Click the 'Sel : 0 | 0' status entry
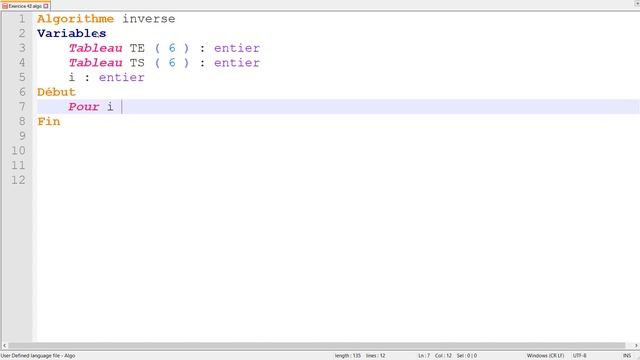This screenshot has width=640, height=360. [x=467, y=356]
